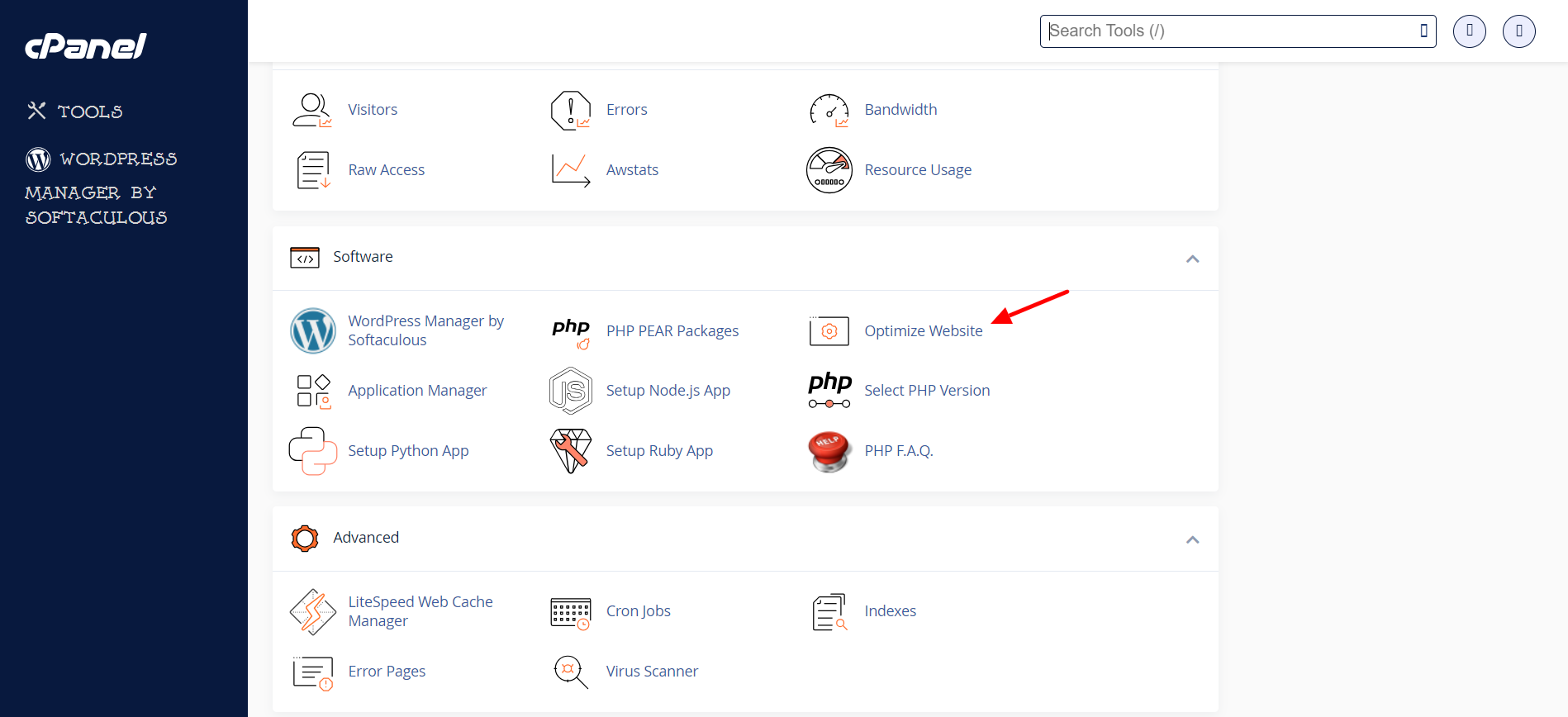The image size is (1568, 717).
Task: Open the Setup Python App link
Action: [408, 451]
